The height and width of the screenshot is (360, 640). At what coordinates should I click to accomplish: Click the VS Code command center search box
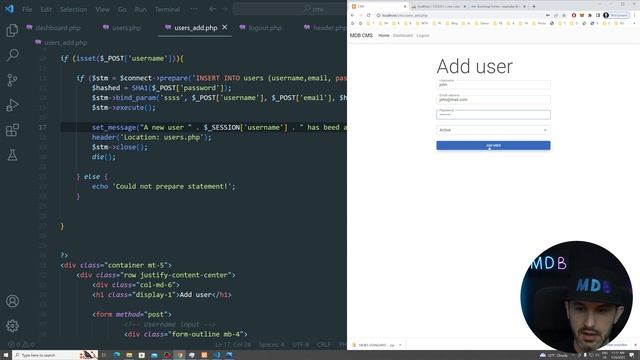(x=290, y=9)
